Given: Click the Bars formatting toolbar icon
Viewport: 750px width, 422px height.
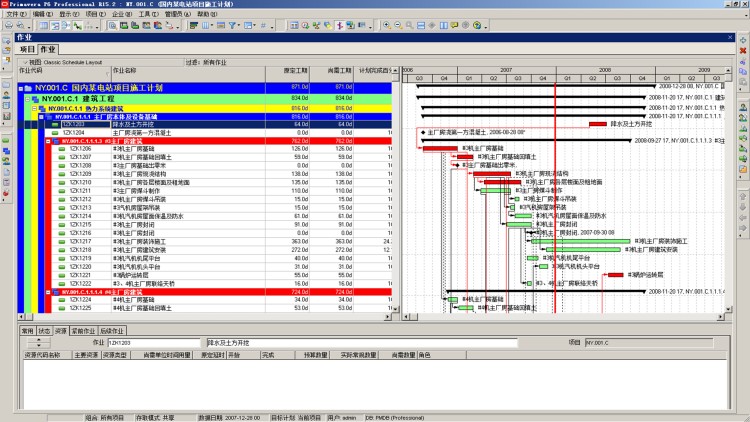Looking at the screenshot, I should 194,25.
